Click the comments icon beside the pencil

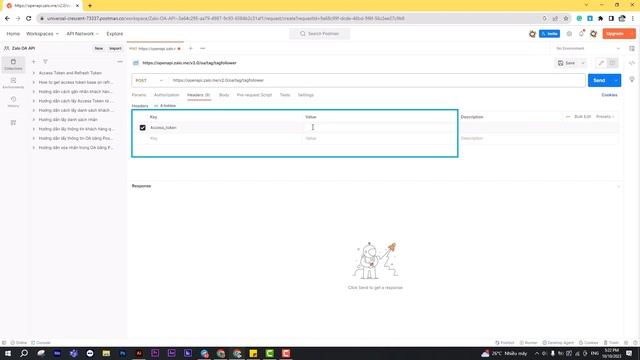pos(612,63)
